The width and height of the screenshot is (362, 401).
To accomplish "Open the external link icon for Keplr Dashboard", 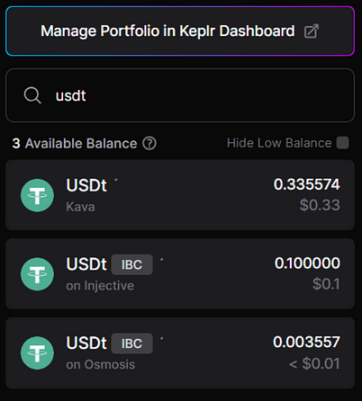I will coord(311,31).
